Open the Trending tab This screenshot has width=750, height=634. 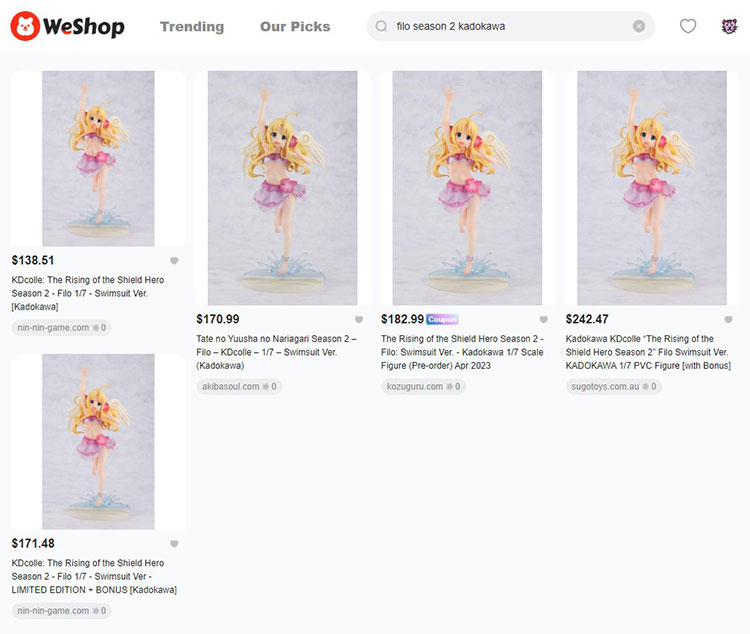coord(192,26)
